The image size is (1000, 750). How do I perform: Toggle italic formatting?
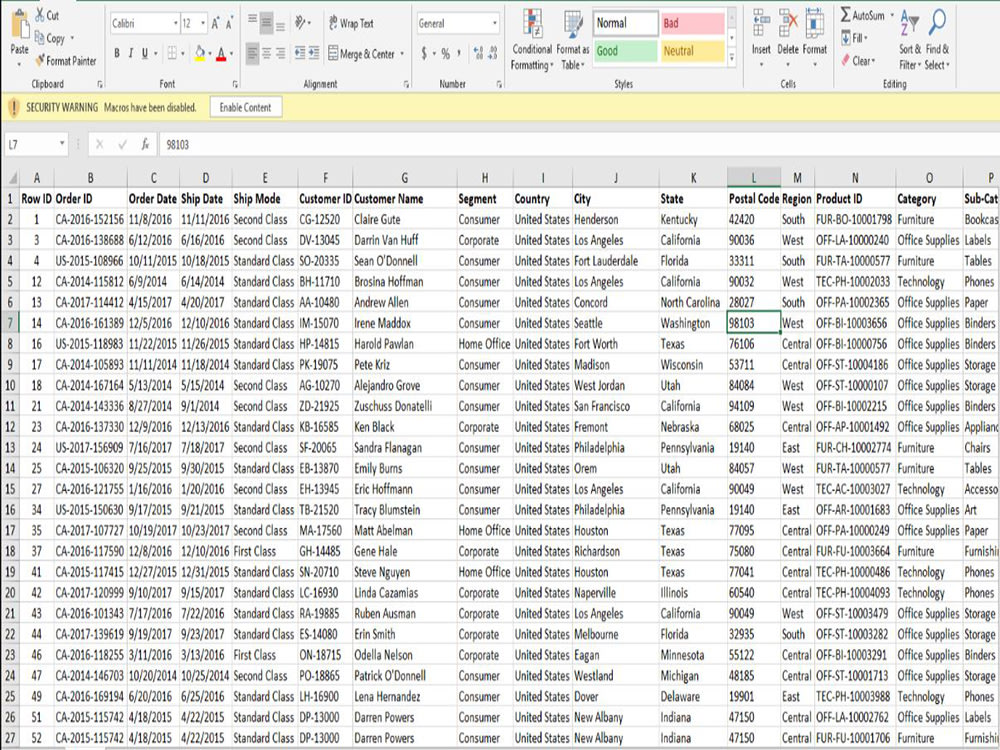(x=131, y=54)
